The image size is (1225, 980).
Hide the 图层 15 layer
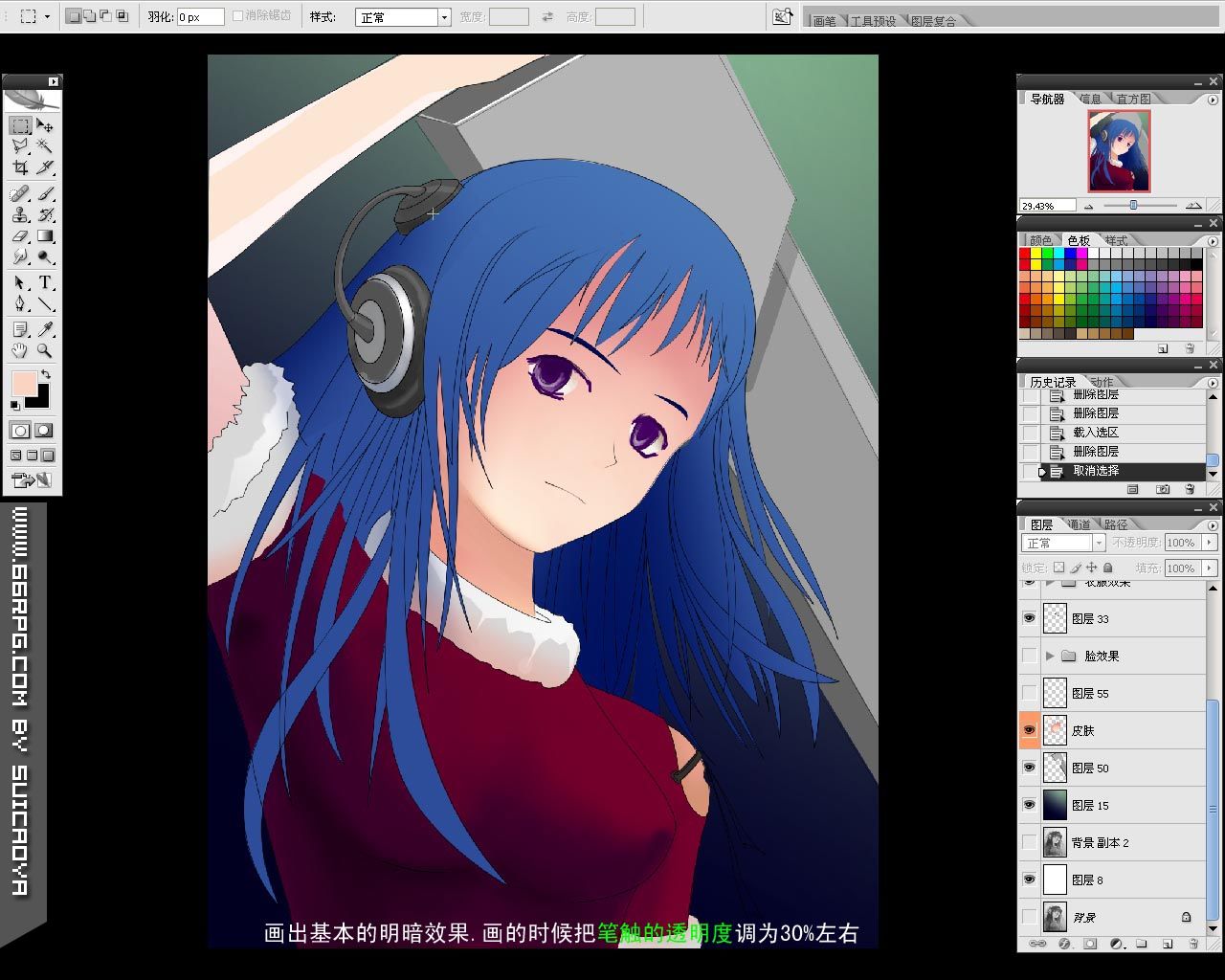(1029, 805)
